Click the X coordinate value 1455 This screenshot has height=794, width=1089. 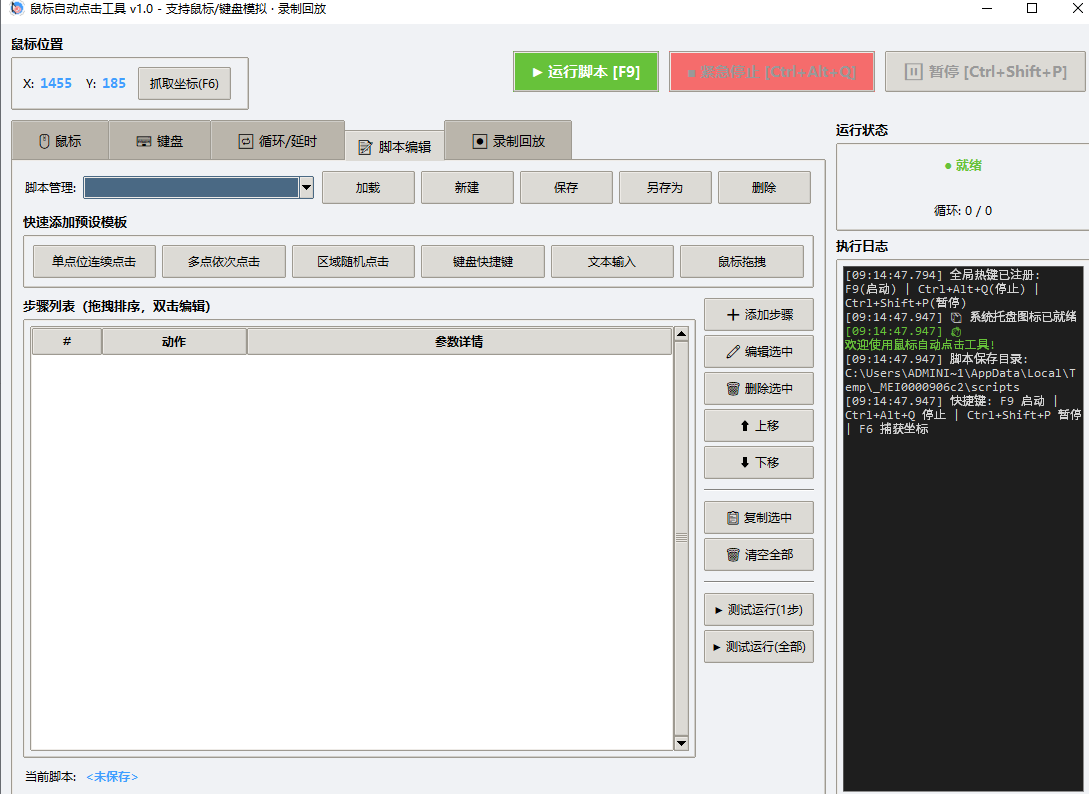(x=56, y=83)
